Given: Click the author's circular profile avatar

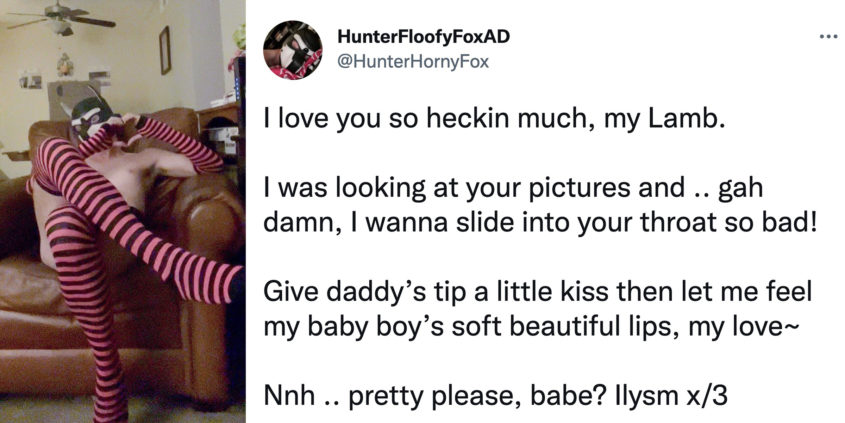Looking at the screenshot, I should coord(293,50).
